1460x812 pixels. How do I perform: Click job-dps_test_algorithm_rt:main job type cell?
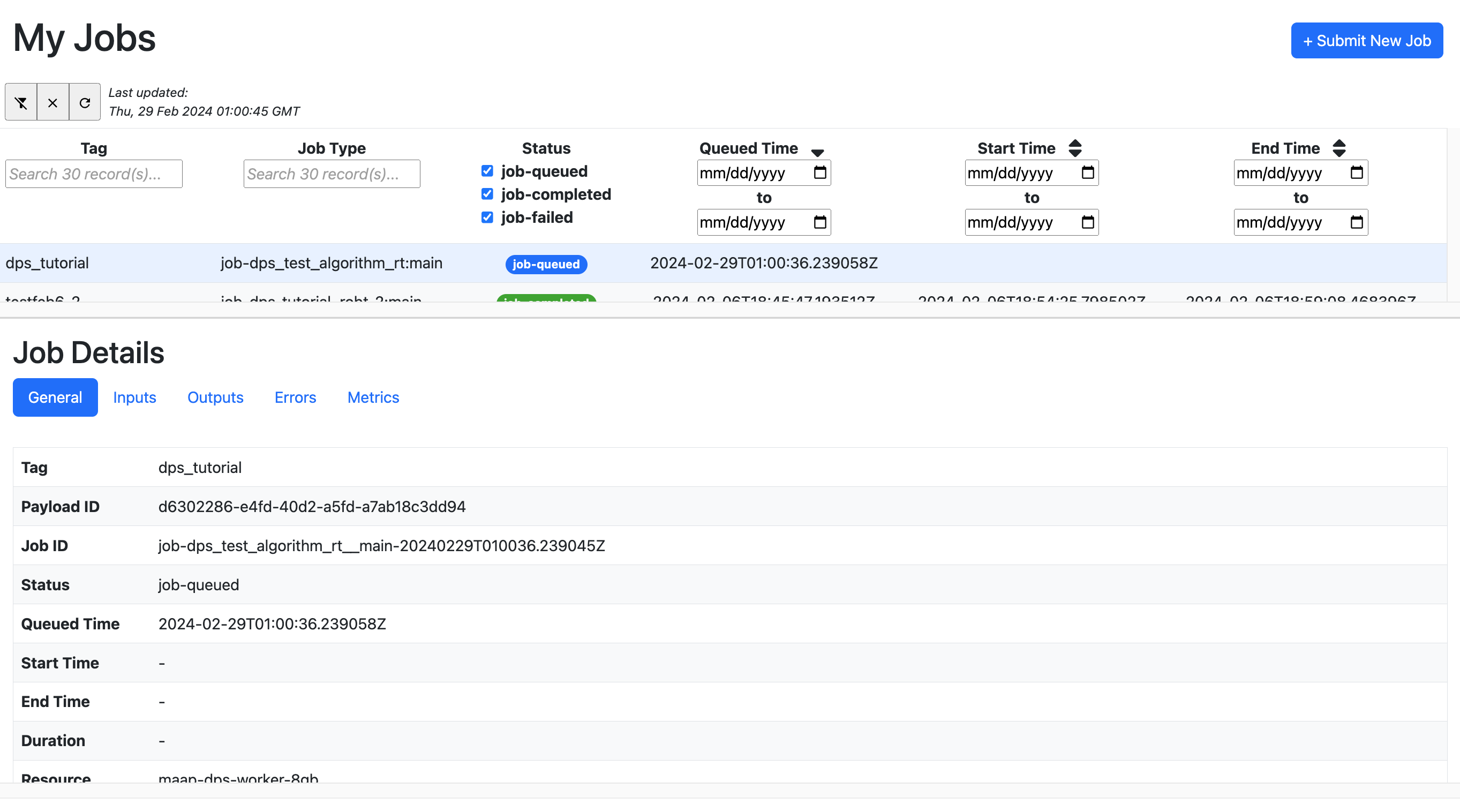click(x=331, y=263)
